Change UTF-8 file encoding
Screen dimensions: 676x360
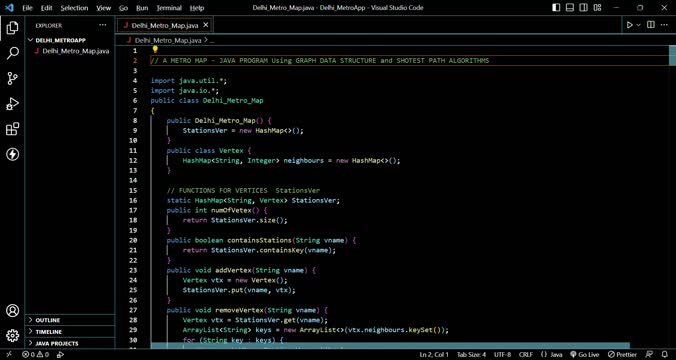(502, 354)
